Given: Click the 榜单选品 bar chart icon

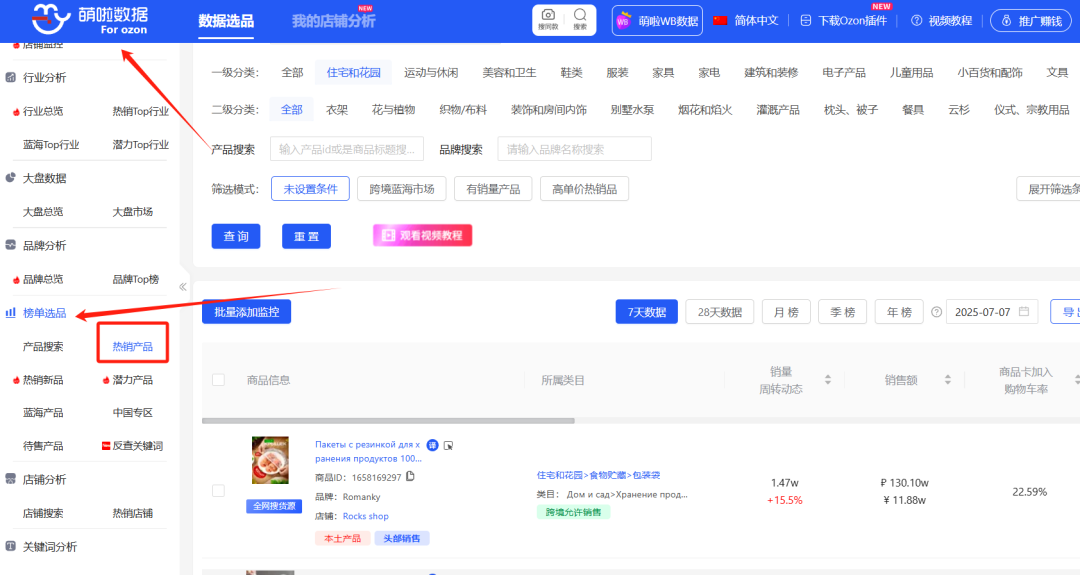Looking at the screenshot, I should tap(10, 313).
